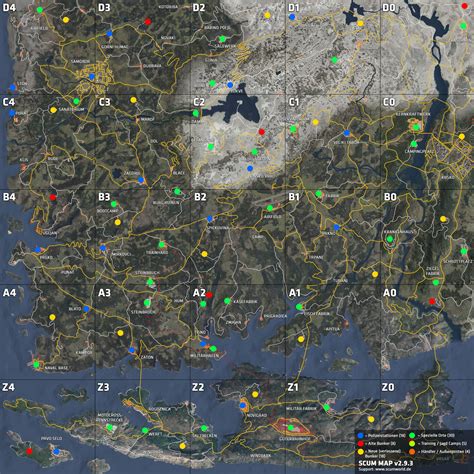Click the red bunker marker in sector A0
This screenshot has height=474, width=474.
click(x=432, y=301)
